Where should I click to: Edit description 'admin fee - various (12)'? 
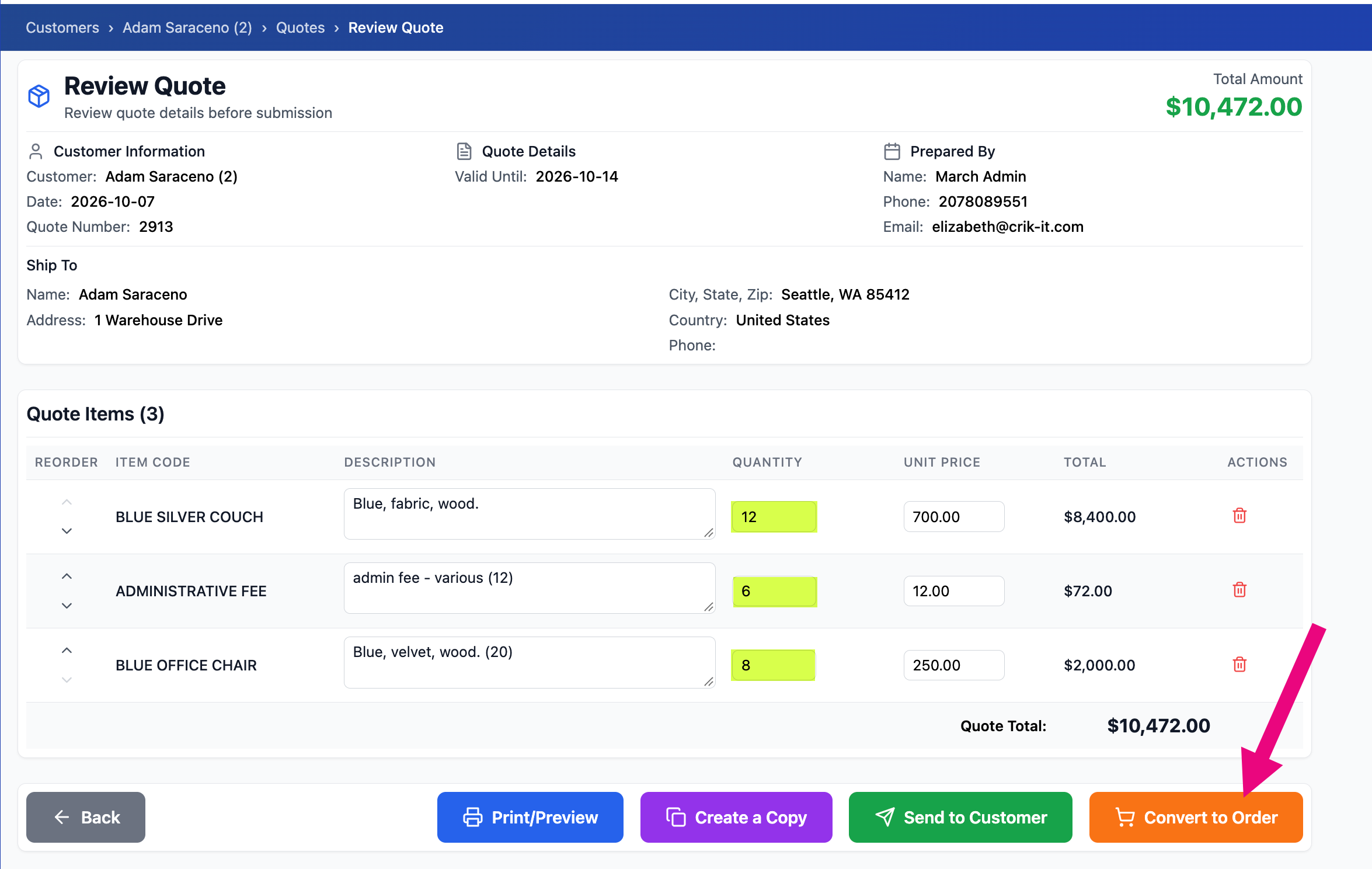point(530,588)
